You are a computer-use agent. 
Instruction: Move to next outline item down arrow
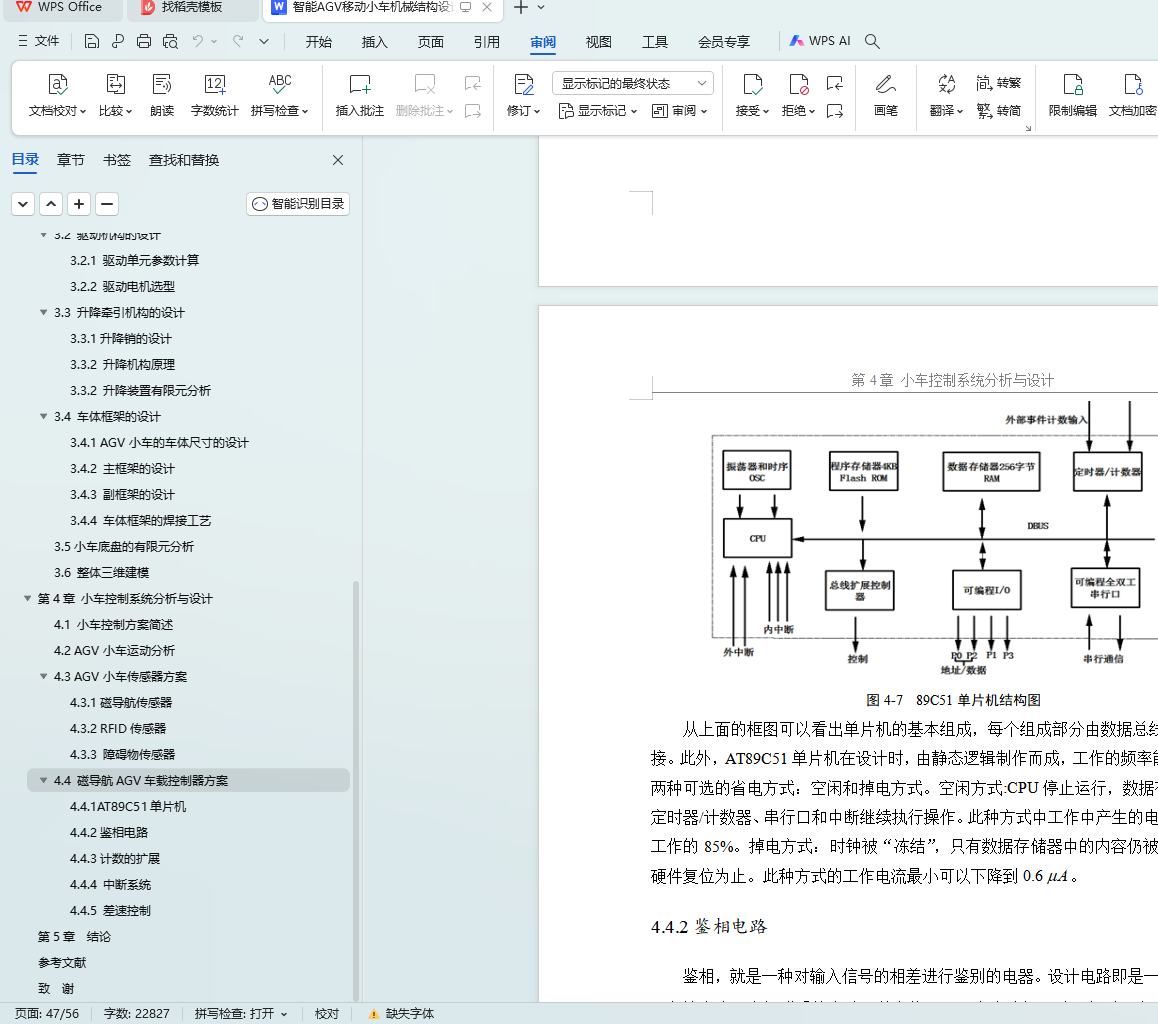pyautogui.click(x=23, y=204)
